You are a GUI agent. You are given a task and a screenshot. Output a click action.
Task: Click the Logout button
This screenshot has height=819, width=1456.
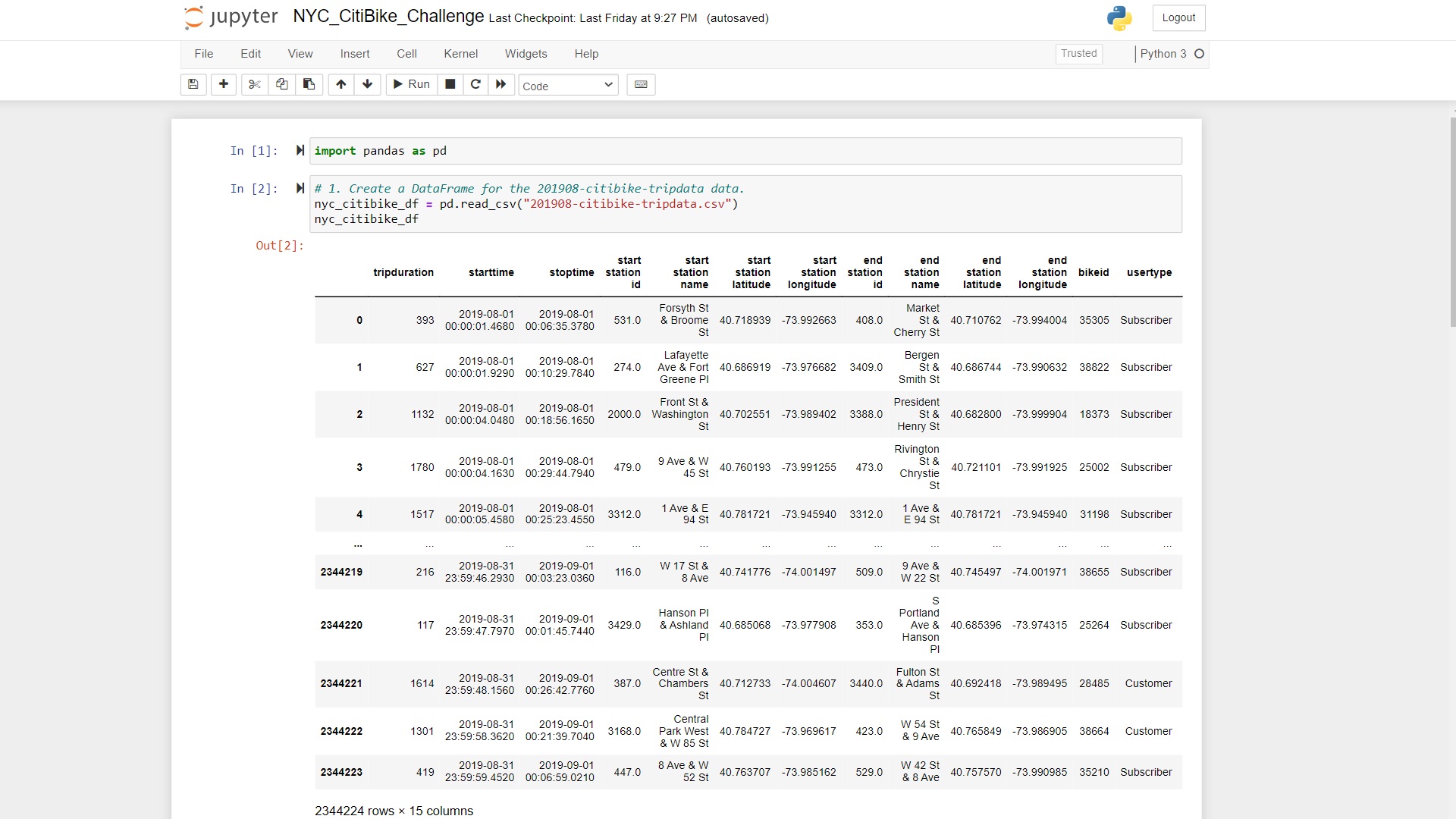coord(1178,18)
